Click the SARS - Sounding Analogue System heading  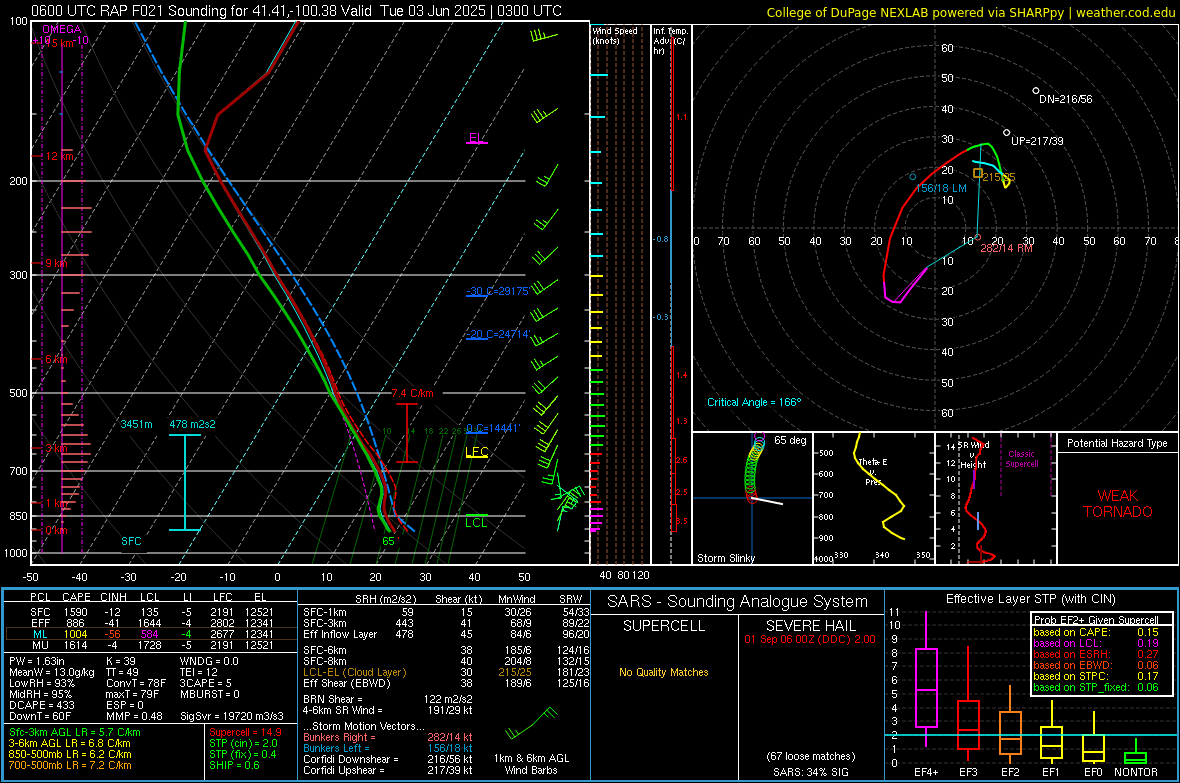pos(738,602)
